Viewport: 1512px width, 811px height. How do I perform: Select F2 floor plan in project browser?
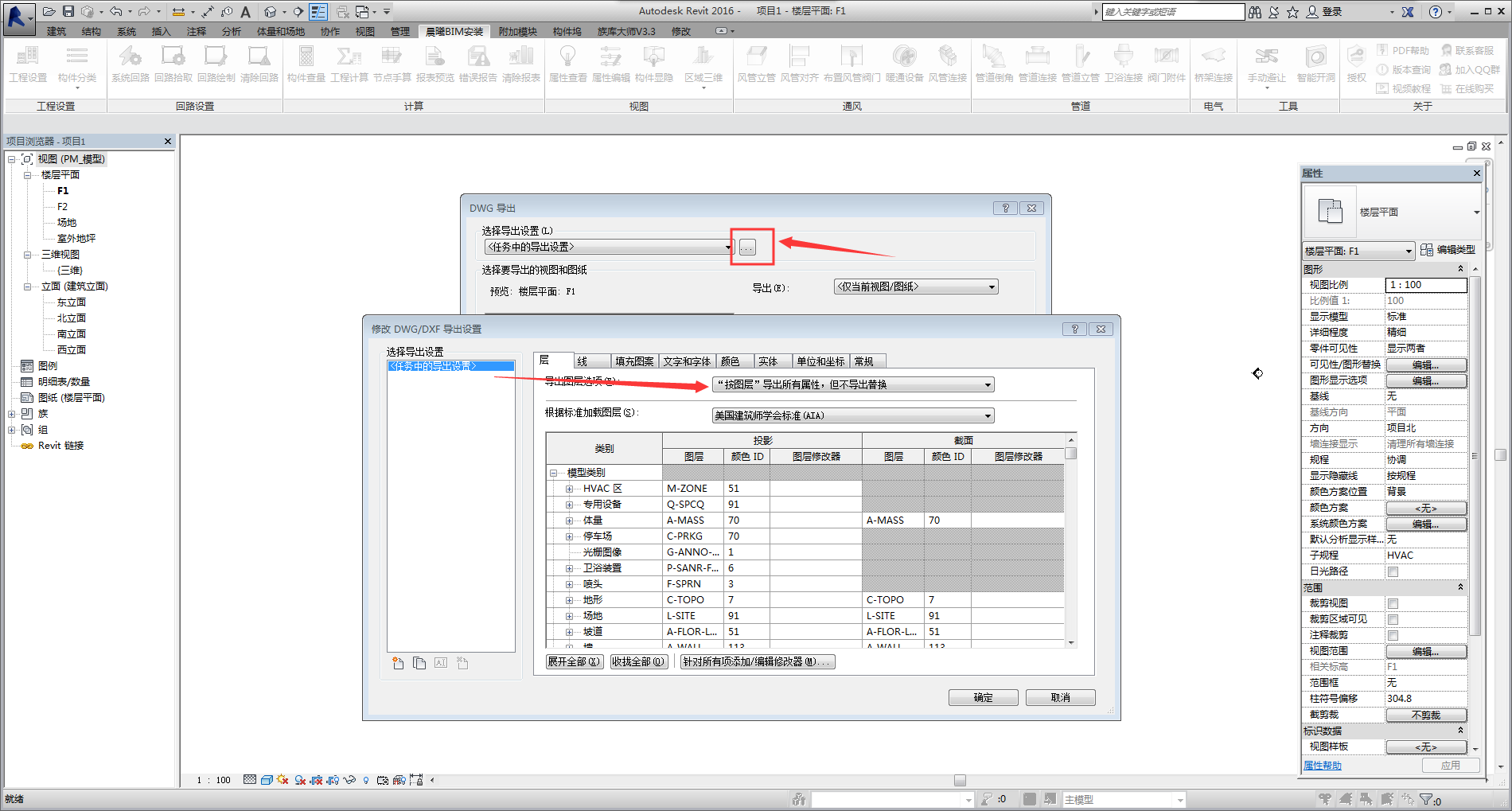point(63,207)
